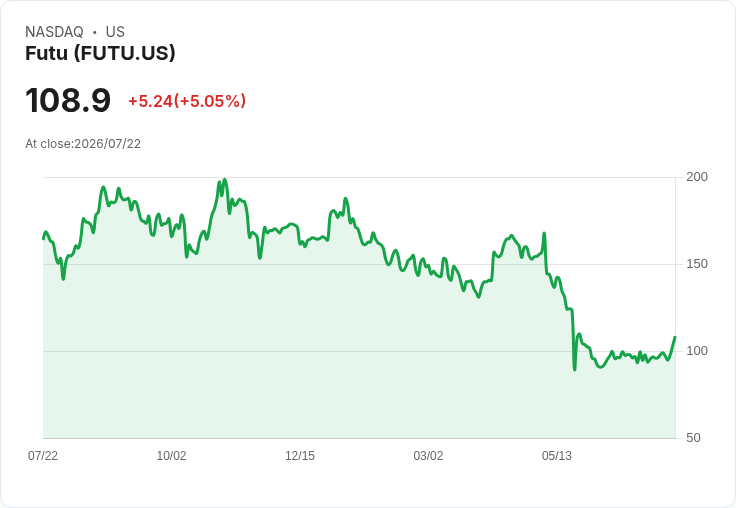Image resolution: width=736 pixels, height=508 pixels.
Task: Select the 200 y-axis label
Action: (x=697, y=177)
